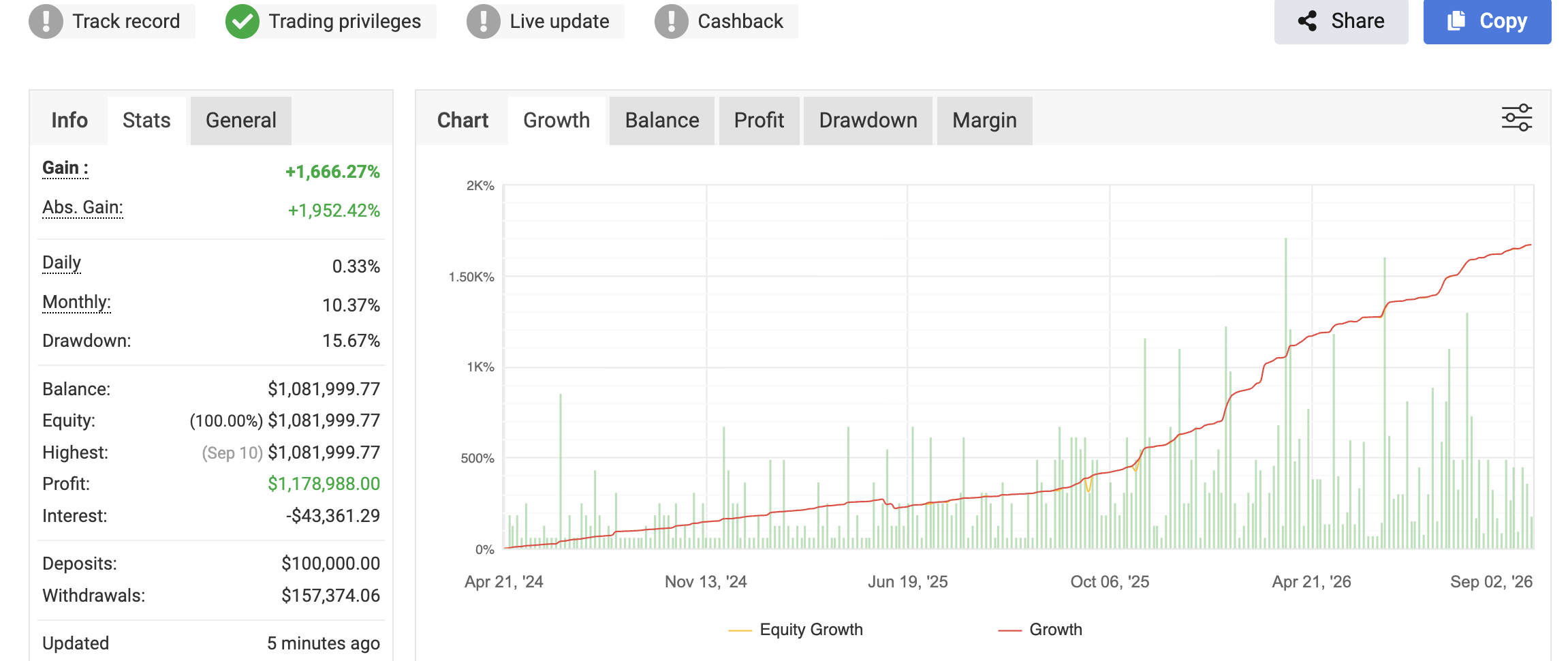Click the Gain label link

65,168
